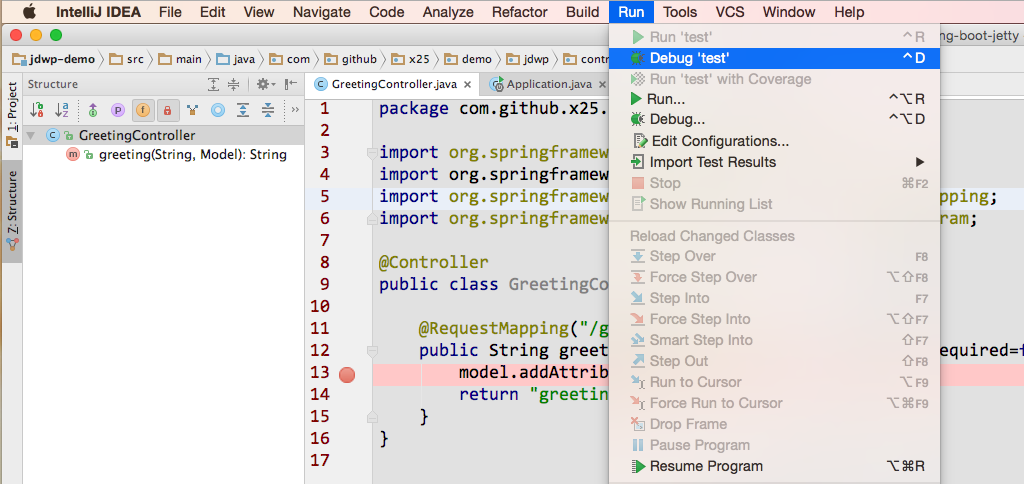Image resolution: width=1024 pixels, height=484 pixels.
Task: Show more Structure toolbar actions chevron
Action: point(295,110)
